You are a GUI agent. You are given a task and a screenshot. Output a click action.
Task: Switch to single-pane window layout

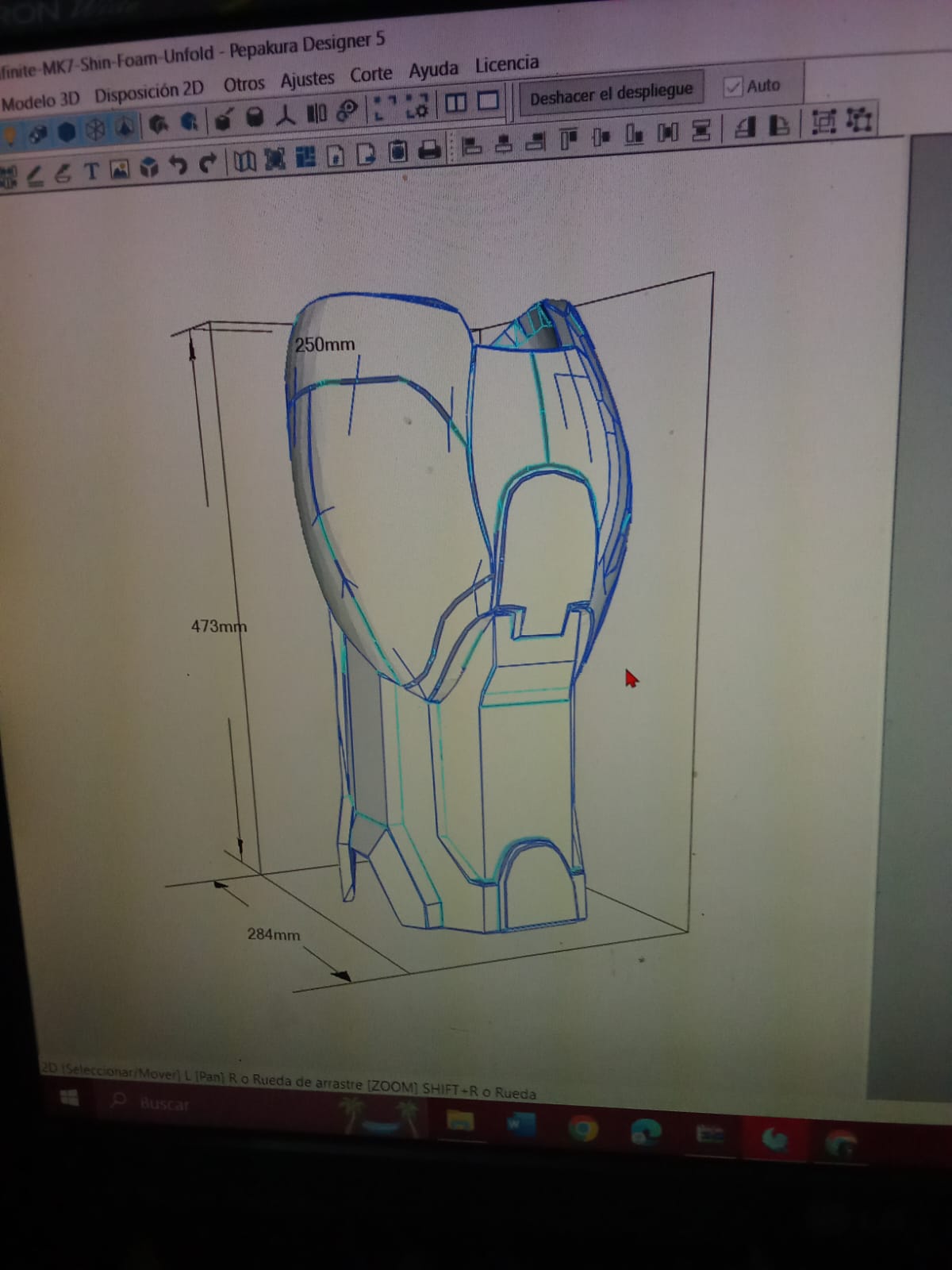488,100
